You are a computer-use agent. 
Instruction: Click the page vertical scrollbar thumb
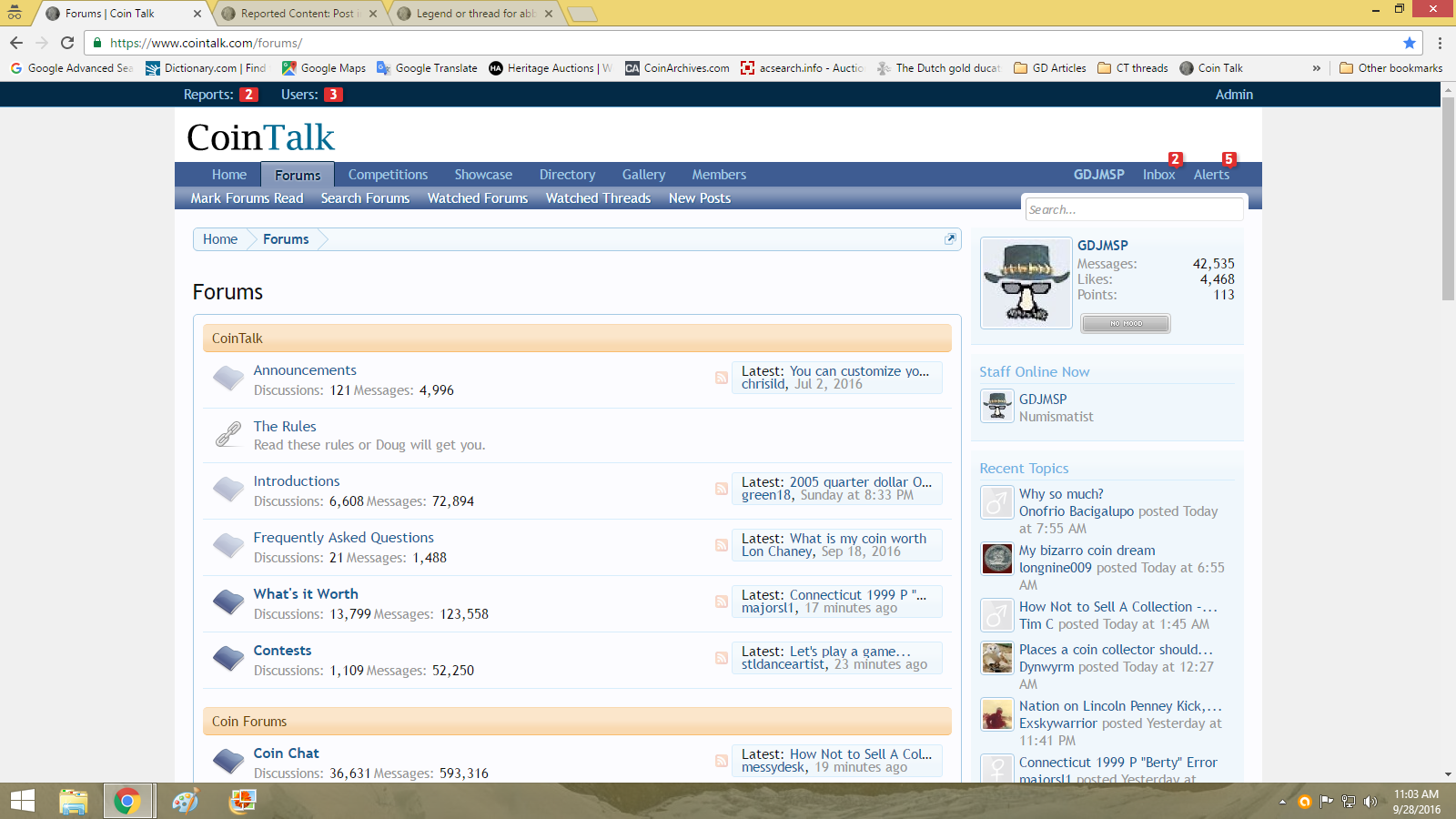click(x=1448, y=200)
